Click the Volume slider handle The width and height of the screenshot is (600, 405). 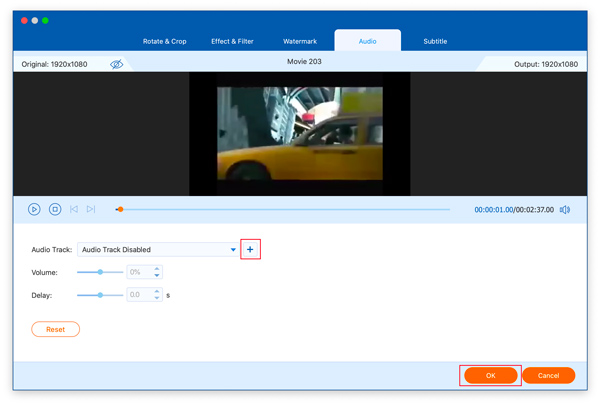tap(100, 272)
